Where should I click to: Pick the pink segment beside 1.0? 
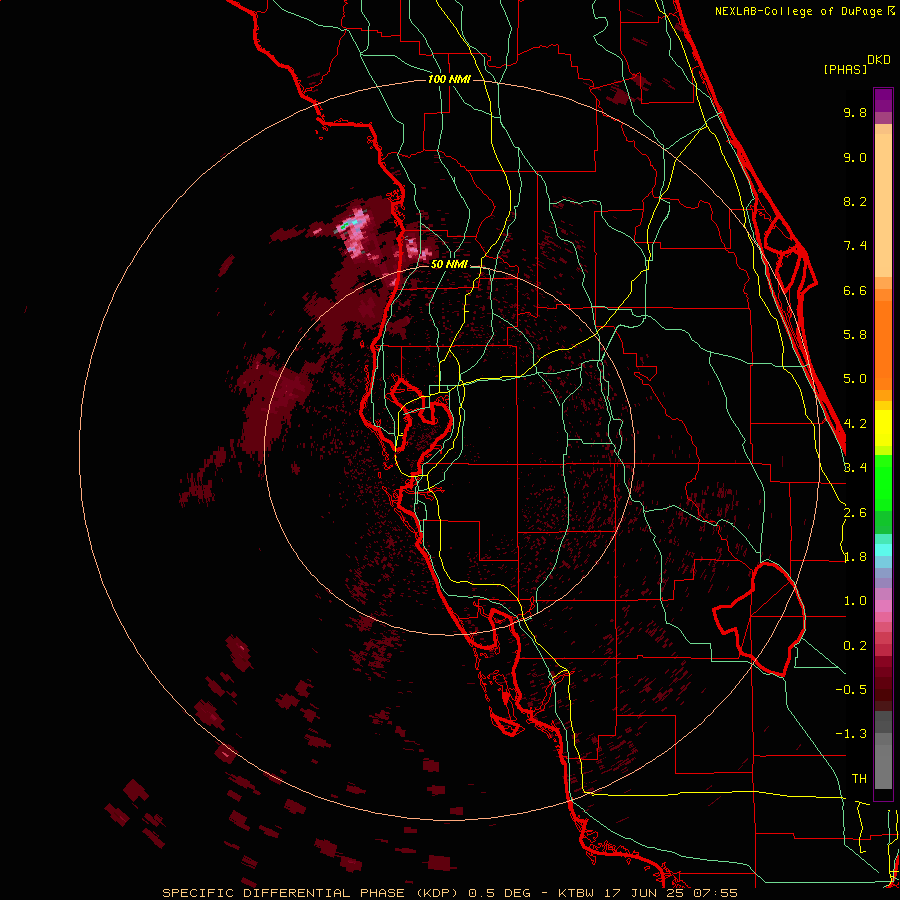[x=883, y=606]
